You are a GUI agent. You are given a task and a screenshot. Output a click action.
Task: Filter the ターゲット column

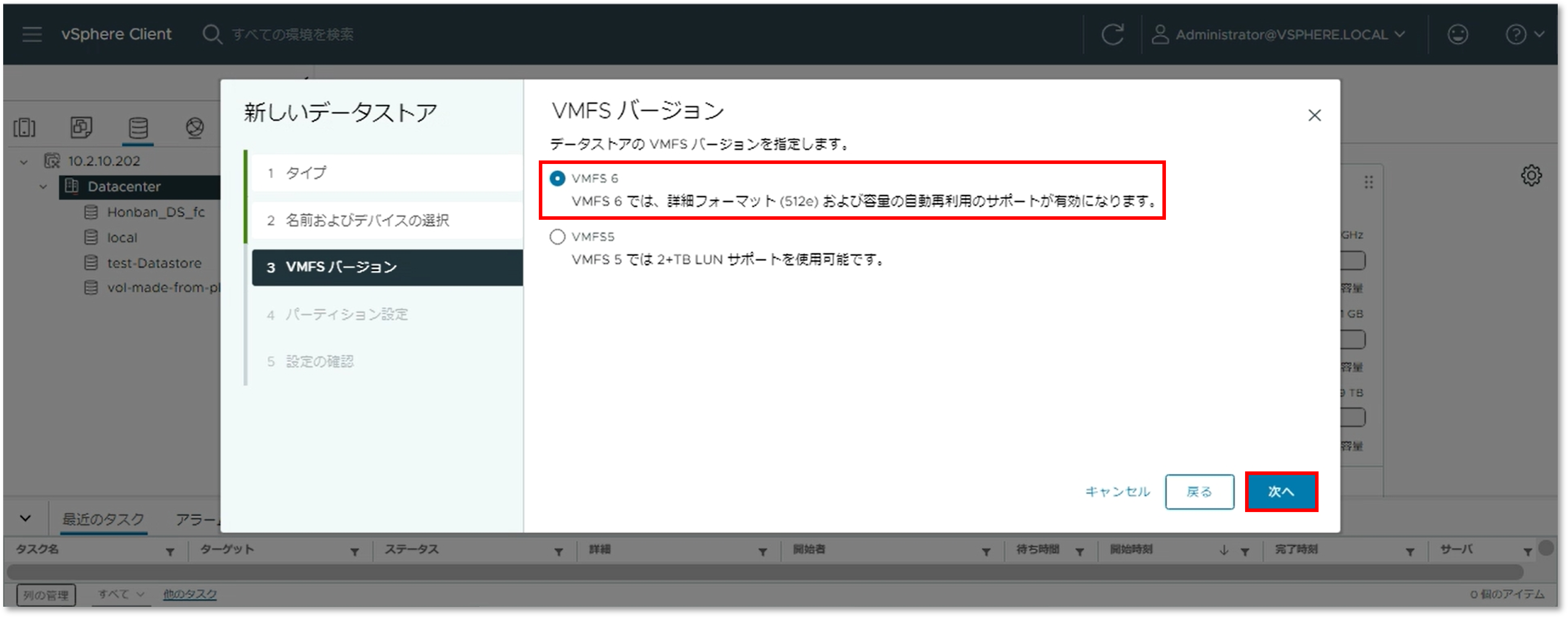[354, 552]
